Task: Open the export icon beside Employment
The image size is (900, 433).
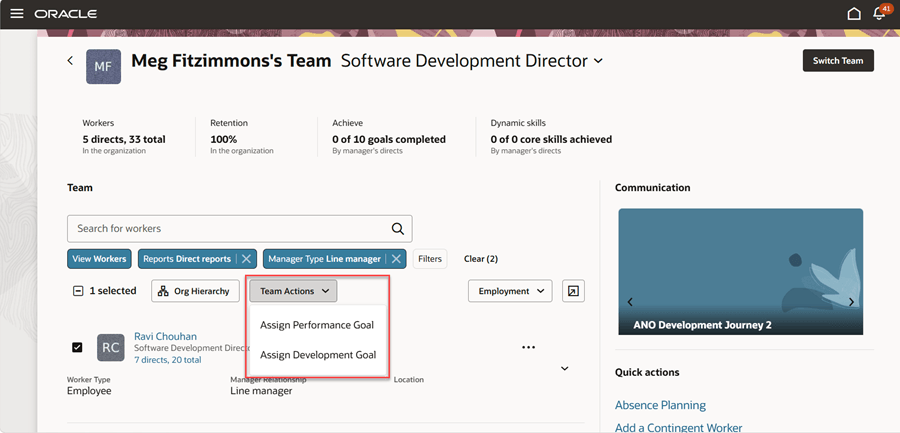Action: coord(573,291)
